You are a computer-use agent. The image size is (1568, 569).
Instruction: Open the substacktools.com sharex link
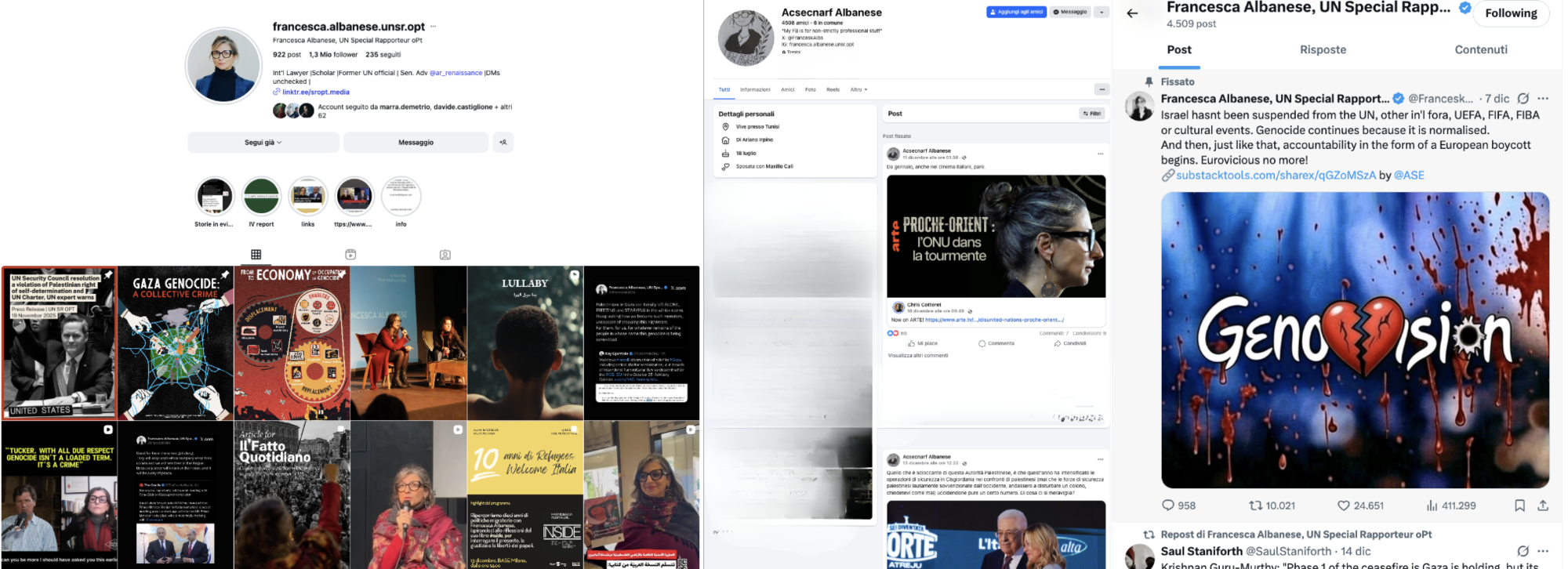[1275, 176]
